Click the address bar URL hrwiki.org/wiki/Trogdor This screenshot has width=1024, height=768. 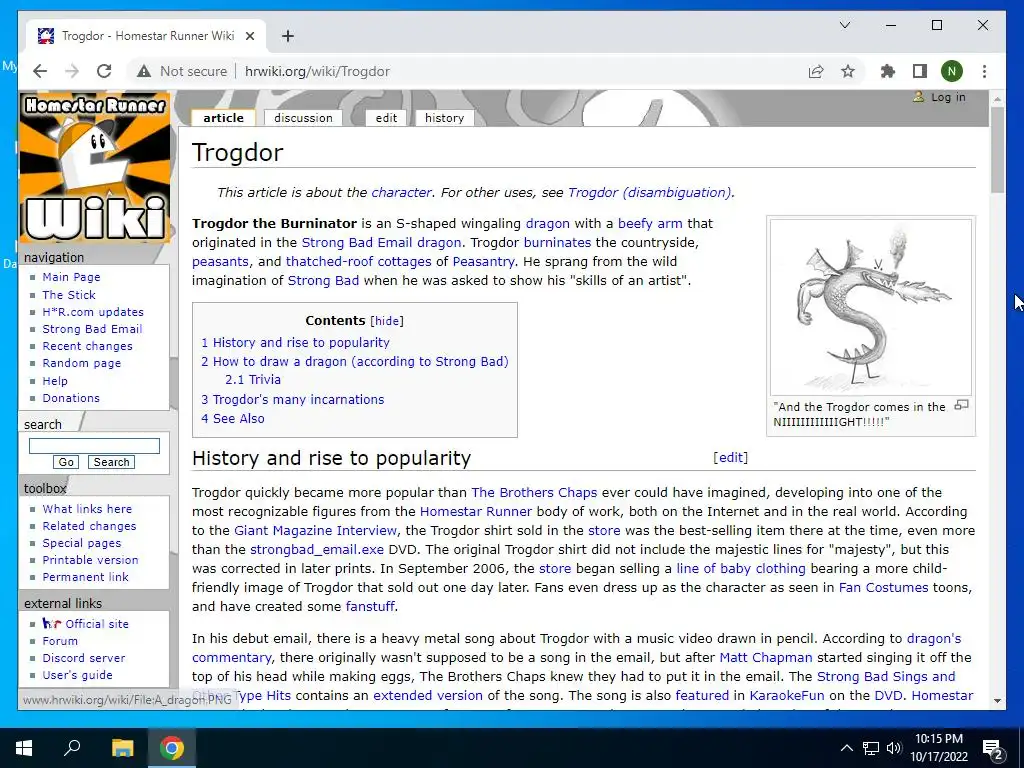click(317, 71)
